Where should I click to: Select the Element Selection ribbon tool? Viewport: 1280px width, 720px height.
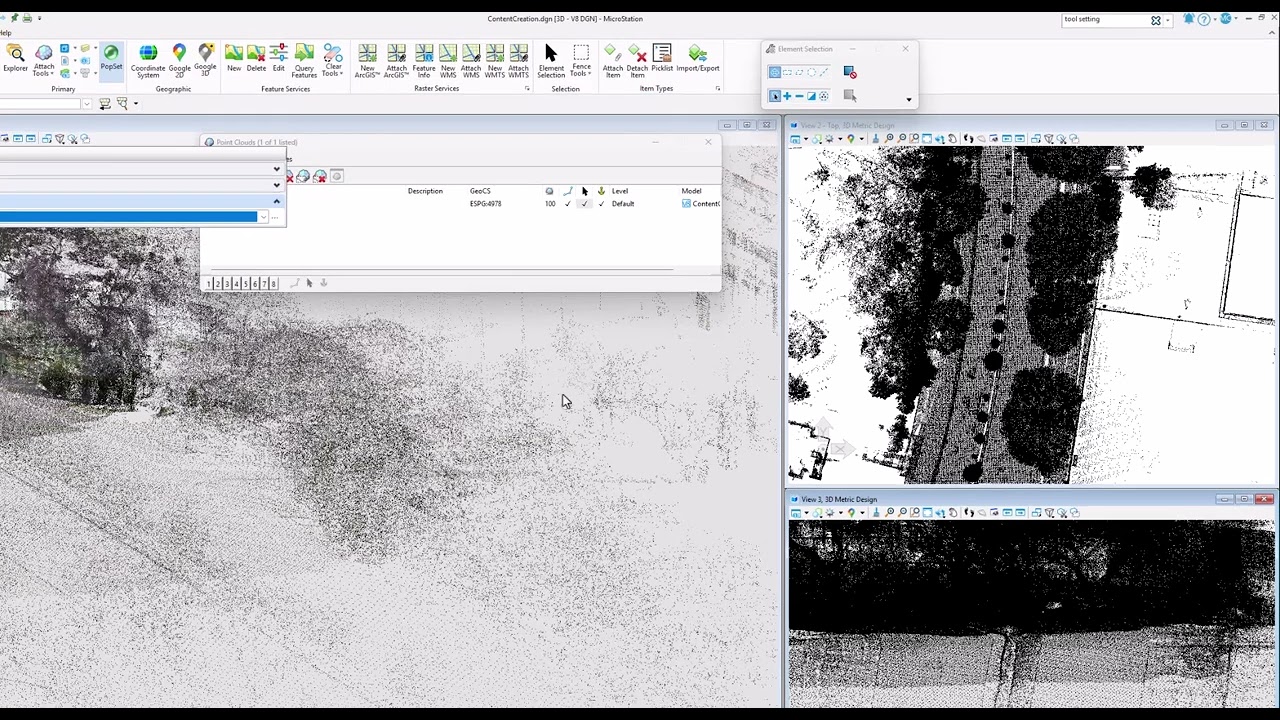[551, 62]
